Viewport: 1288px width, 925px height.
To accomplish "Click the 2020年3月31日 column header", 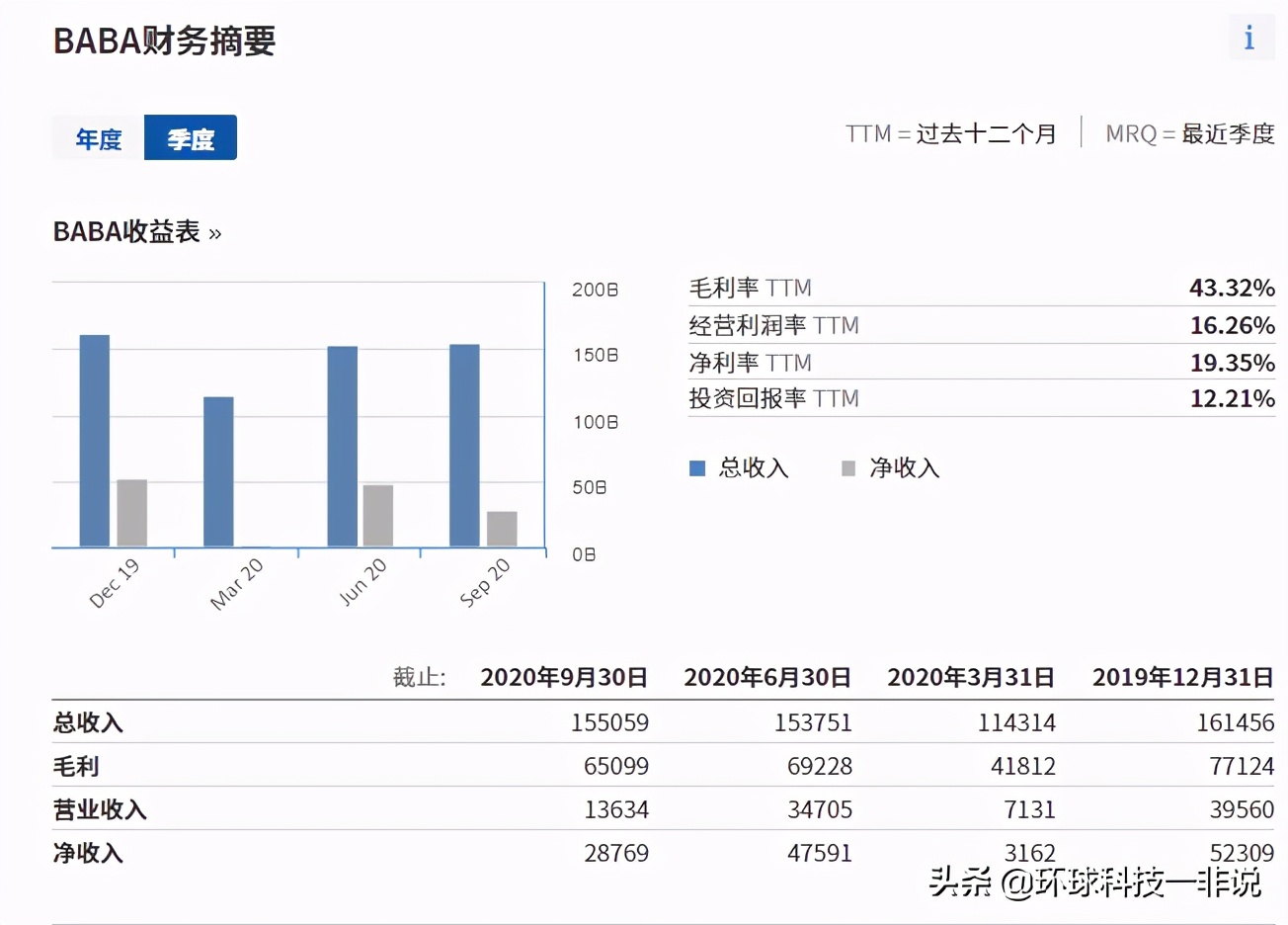I will [x=971, y=677].
